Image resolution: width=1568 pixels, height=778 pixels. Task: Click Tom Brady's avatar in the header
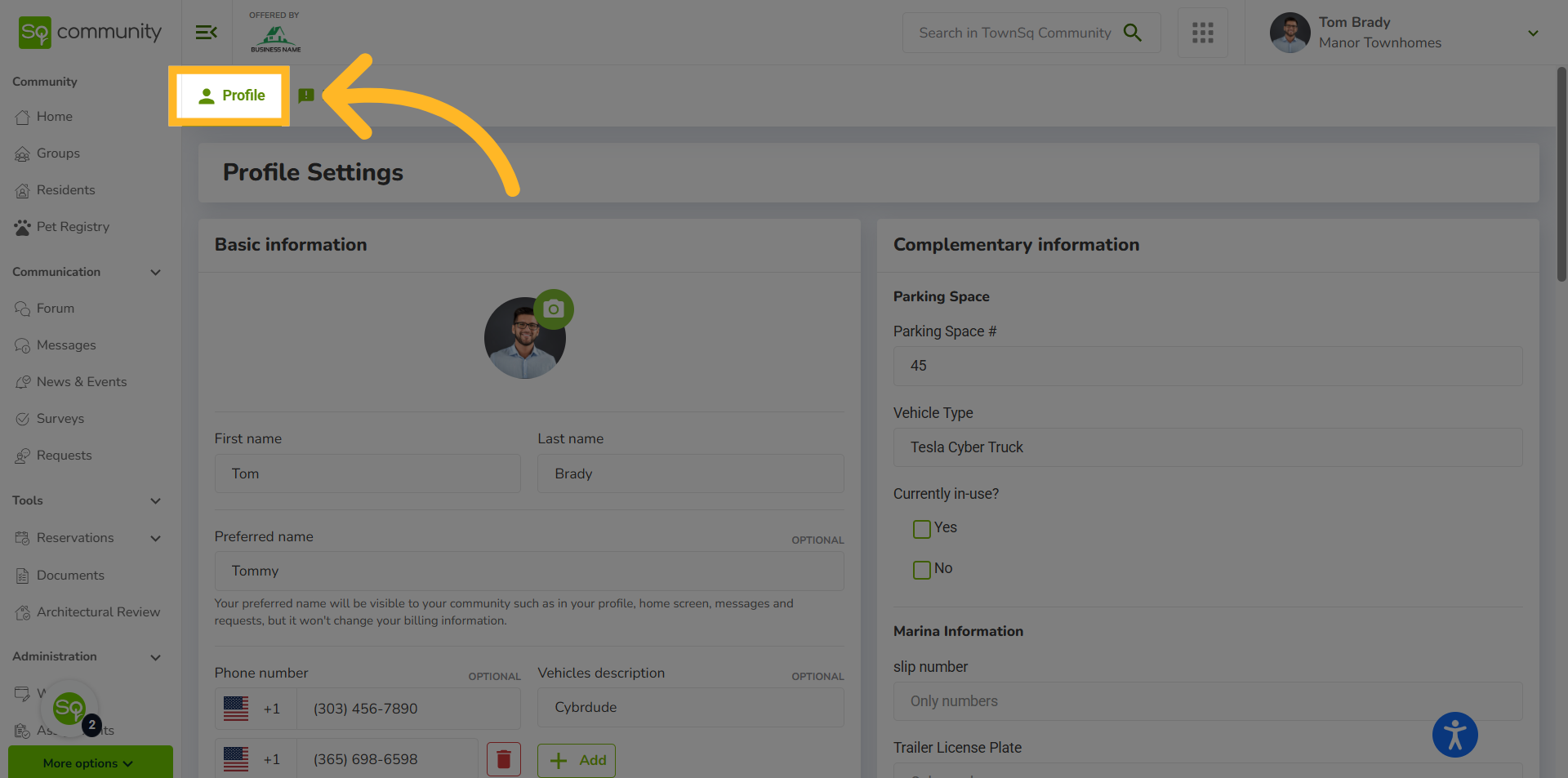click(x=1290, y=33)
